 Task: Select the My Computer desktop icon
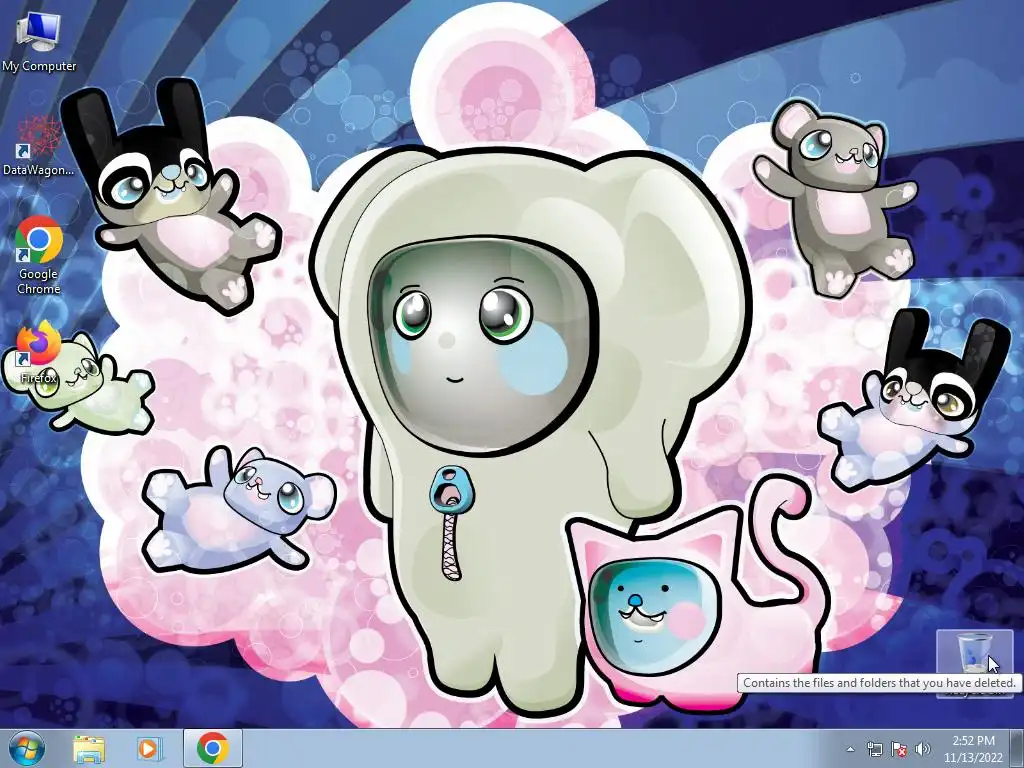coord(39,41)
